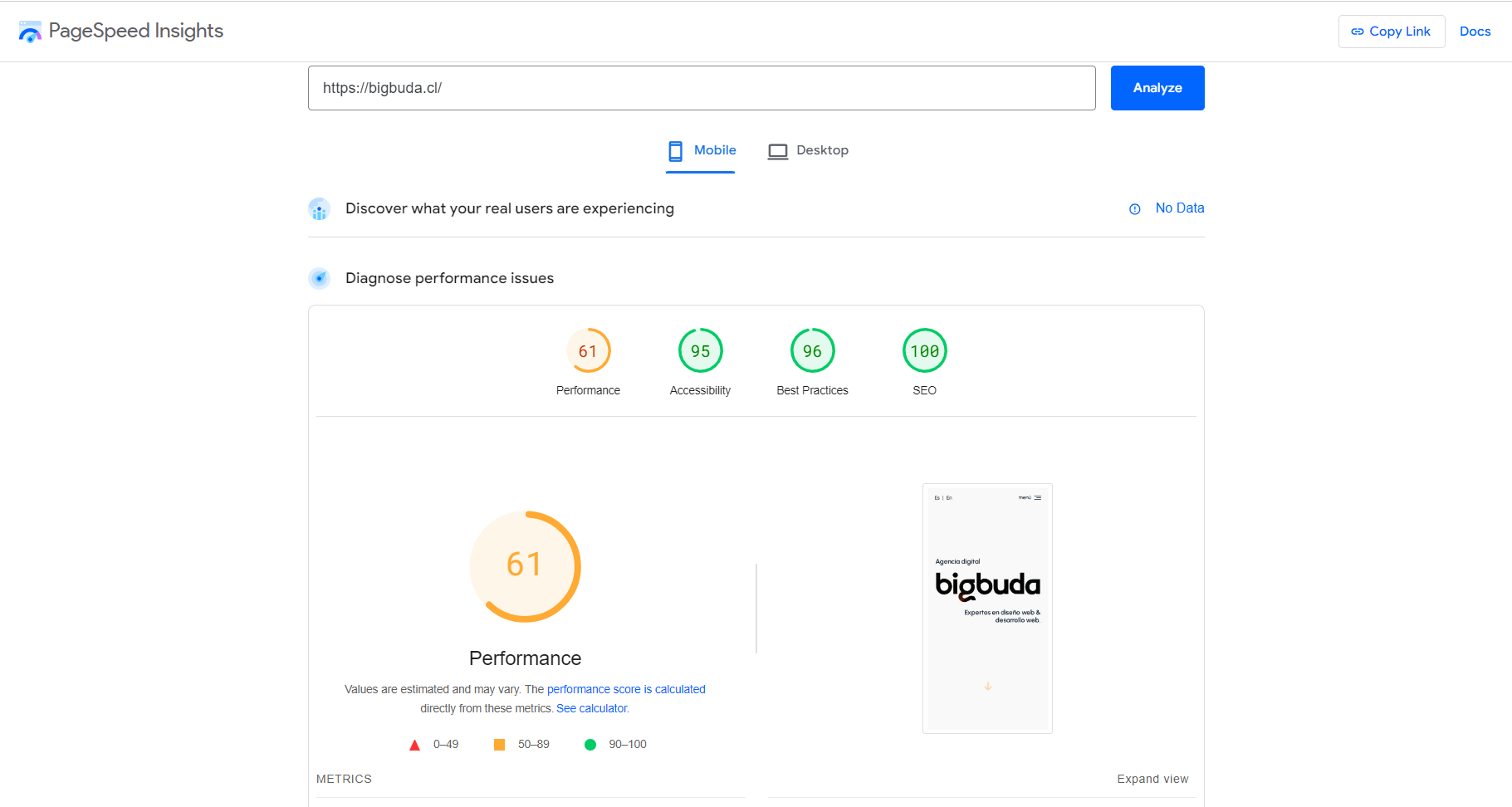Viewport: 1512px width, 807px height.
Task: Click the Copy Link button
Action: click(1392, 32)
